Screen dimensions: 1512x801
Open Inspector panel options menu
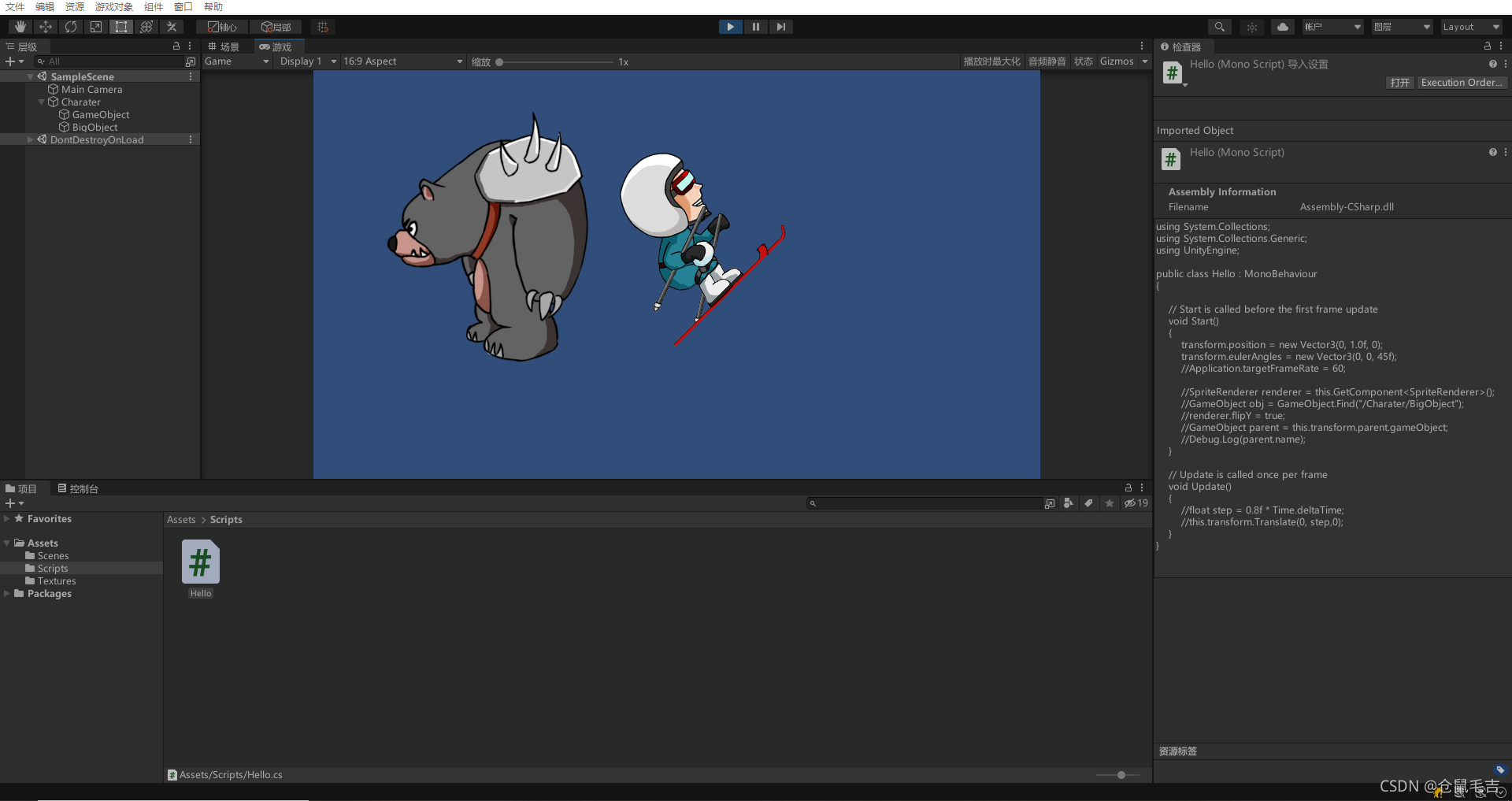(x=1501, y=46)
